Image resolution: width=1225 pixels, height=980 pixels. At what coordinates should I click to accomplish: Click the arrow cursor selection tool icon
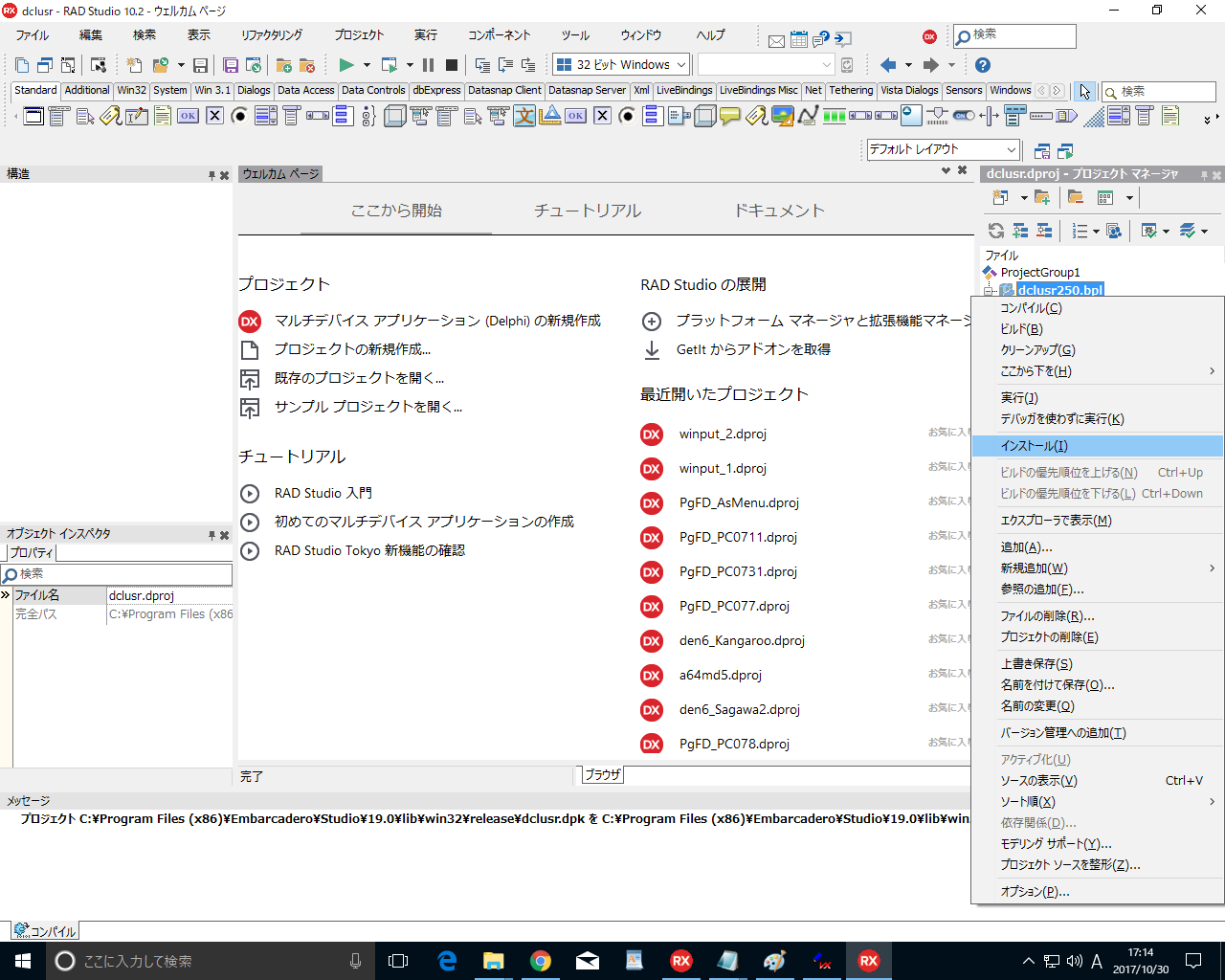coord(1084,91)
